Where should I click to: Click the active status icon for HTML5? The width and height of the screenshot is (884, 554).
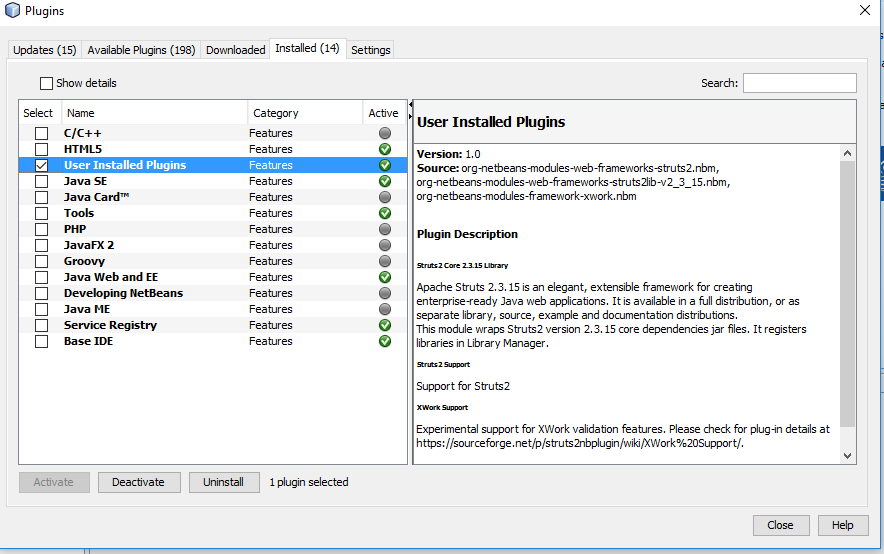tap(385, 149)
